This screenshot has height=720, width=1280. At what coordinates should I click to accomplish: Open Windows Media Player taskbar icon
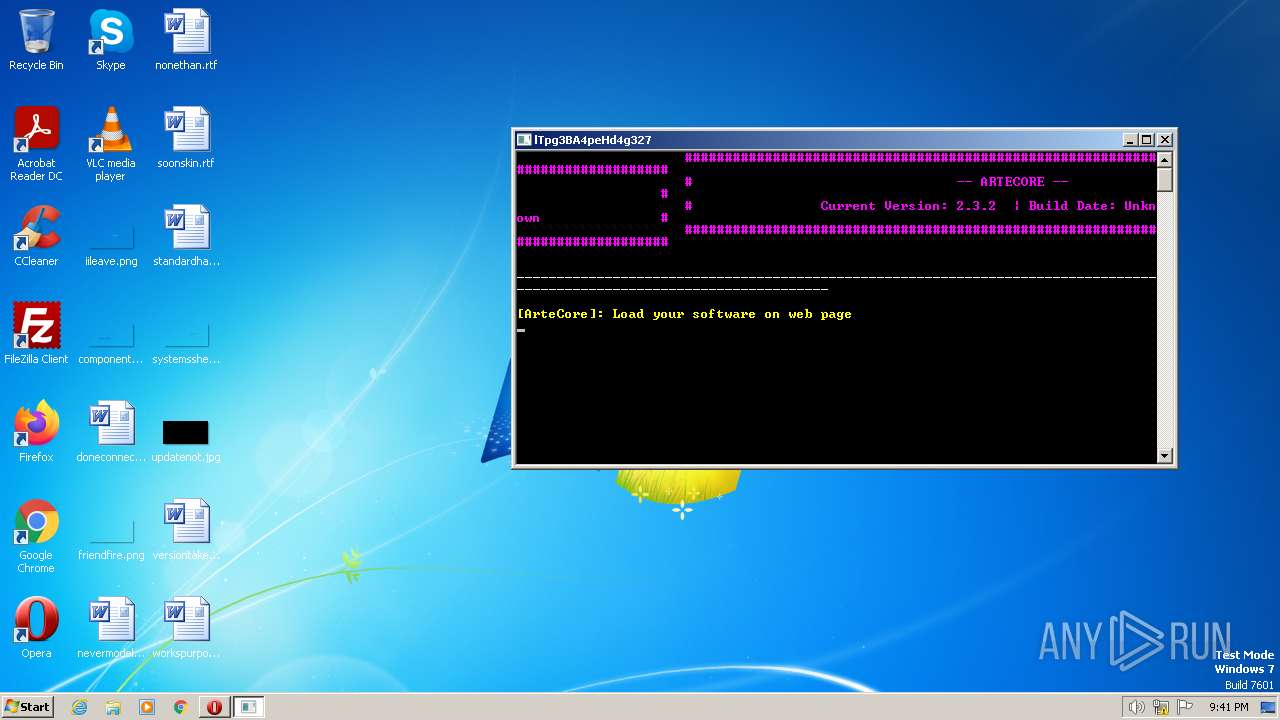pyautogui.click(x=147, y=707)
